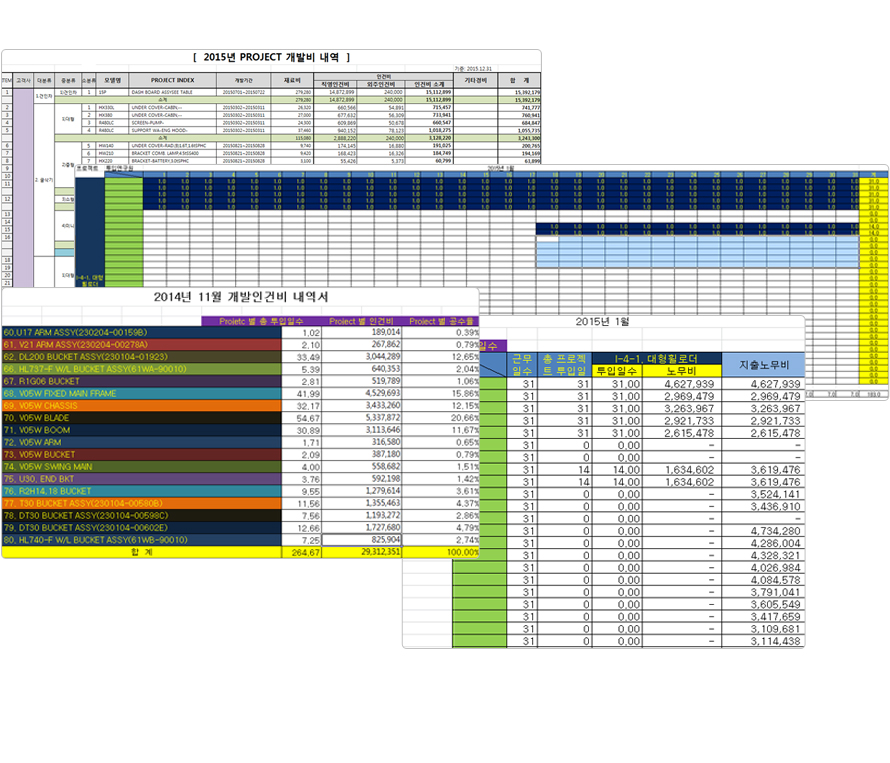Screen dimensions: 890x763
Task: Click '66. HL737-F W/L BUCKET ASSY(61WA-90010)' row
Action: (x=142, y=369)
